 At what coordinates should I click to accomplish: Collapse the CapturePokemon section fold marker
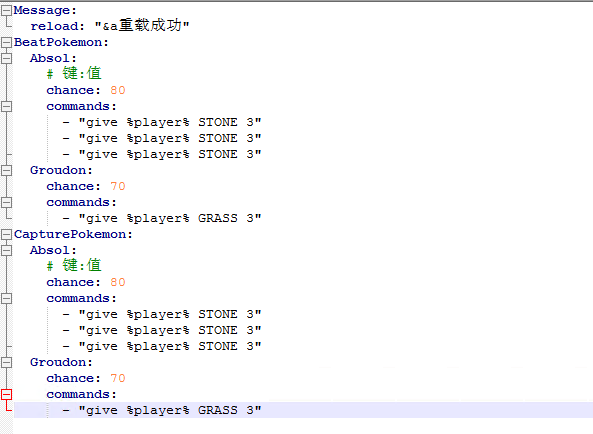(6, 234)
